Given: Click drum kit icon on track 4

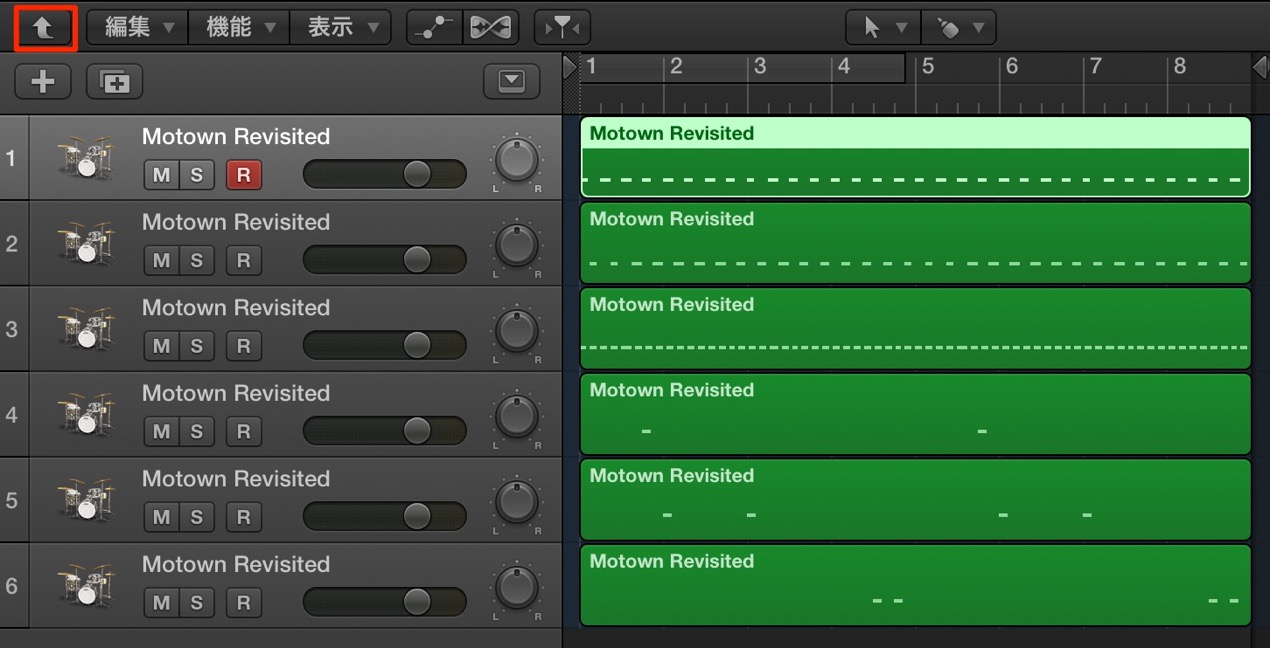Looking at the screenshot, I should pos(85,415).
